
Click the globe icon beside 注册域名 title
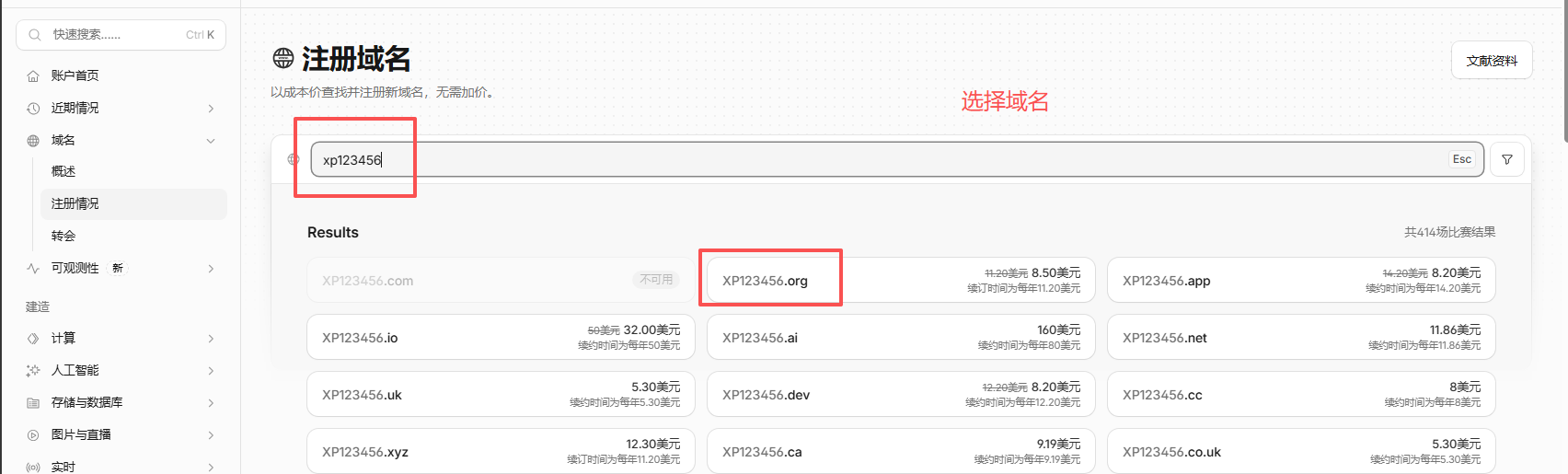tap(283, 59)
